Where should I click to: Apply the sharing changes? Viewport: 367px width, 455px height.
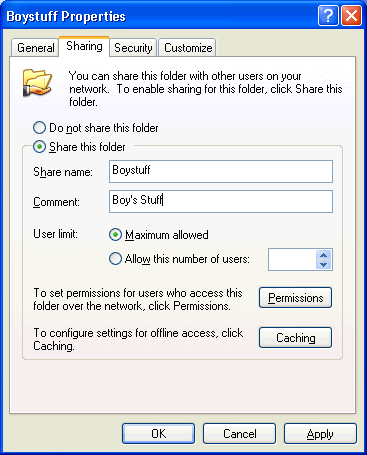pos(320,434)
